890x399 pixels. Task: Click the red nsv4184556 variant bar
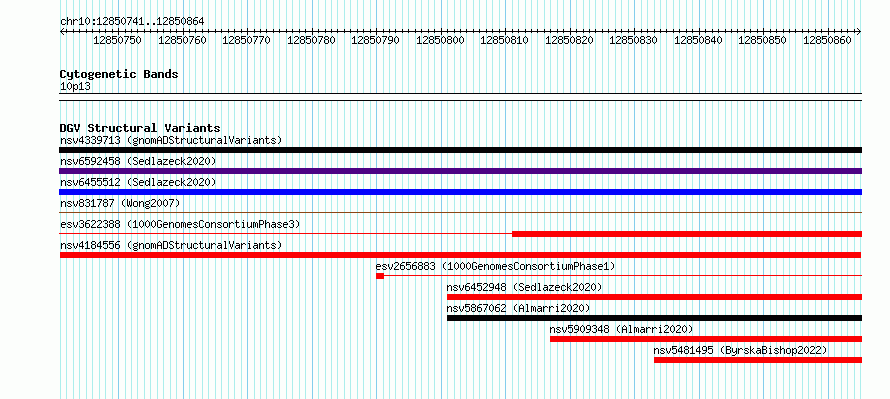[x=461, y=255]
